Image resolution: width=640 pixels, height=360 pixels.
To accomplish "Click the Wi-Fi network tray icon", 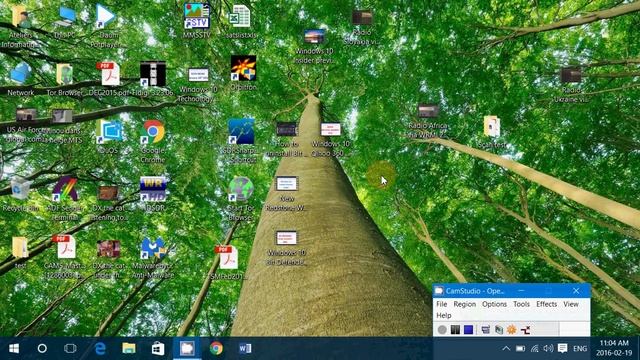I will [534, 349].
